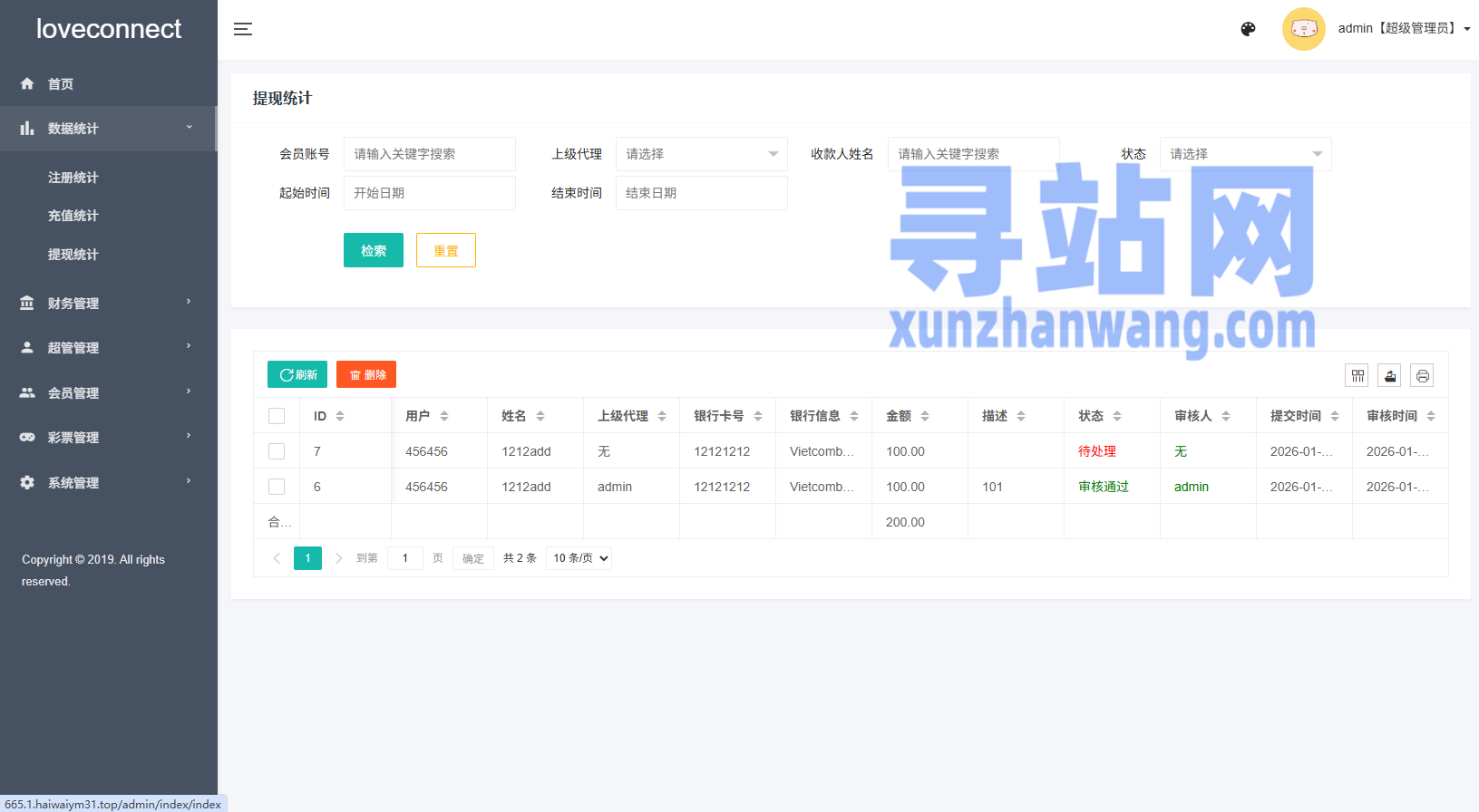Check the row with ID 7
Viewport: 1479px width, 812px height.
click(277, 451)
